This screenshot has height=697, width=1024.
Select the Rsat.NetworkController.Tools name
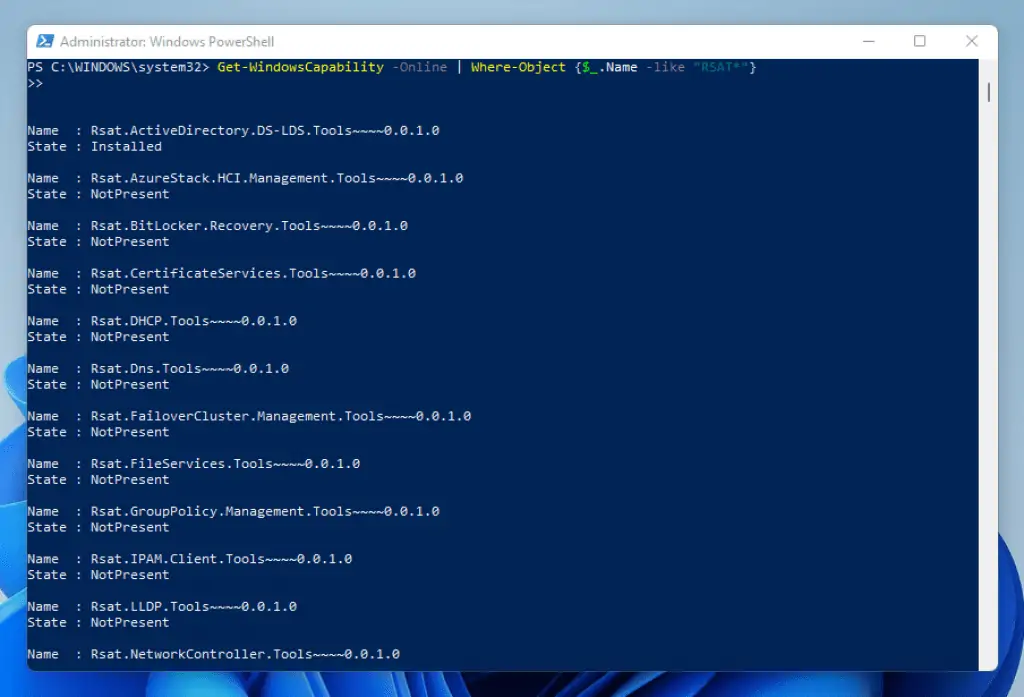245,653
